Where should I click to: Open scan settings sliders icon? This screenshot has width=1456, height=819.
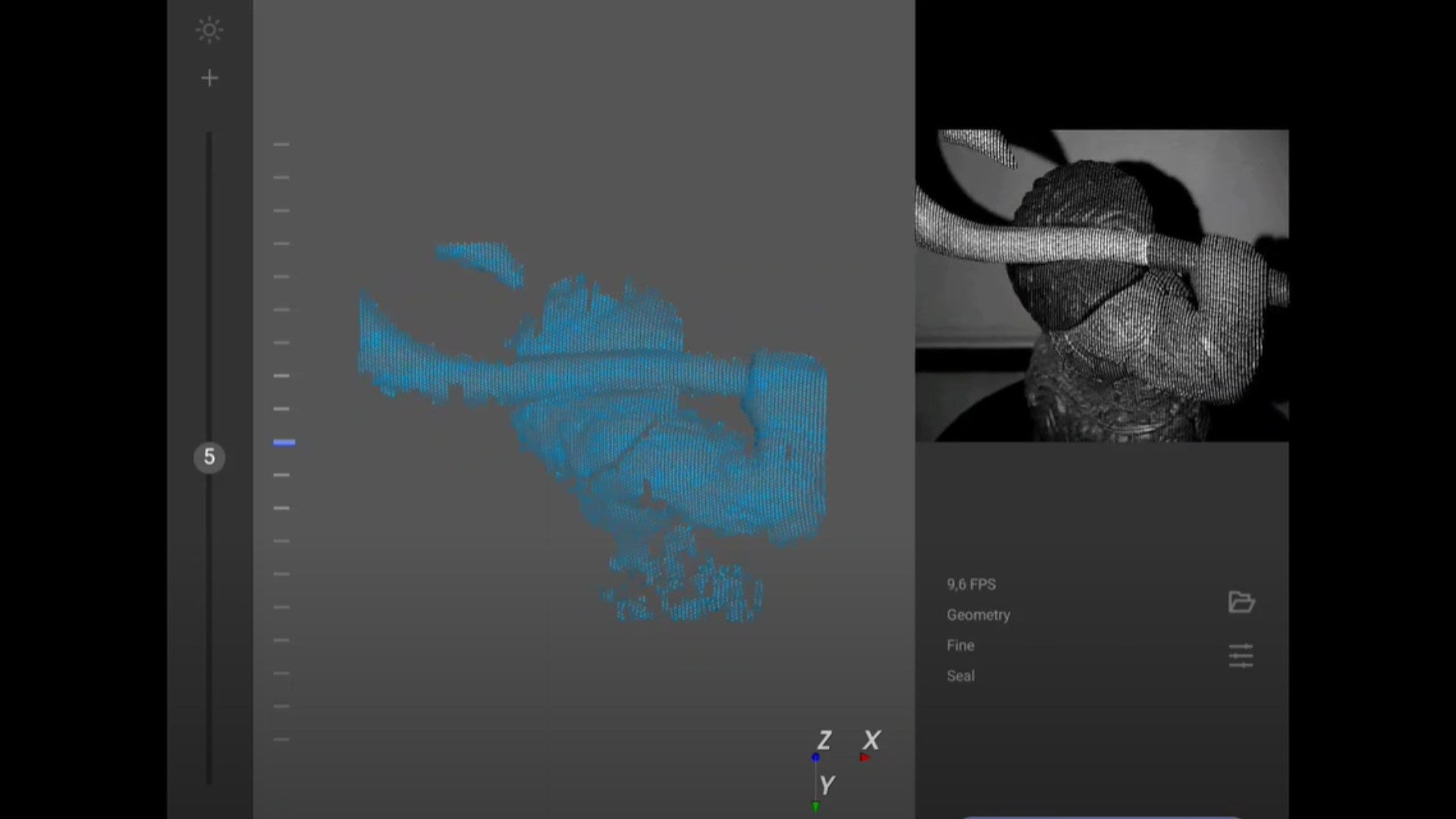click(1241, 655)
